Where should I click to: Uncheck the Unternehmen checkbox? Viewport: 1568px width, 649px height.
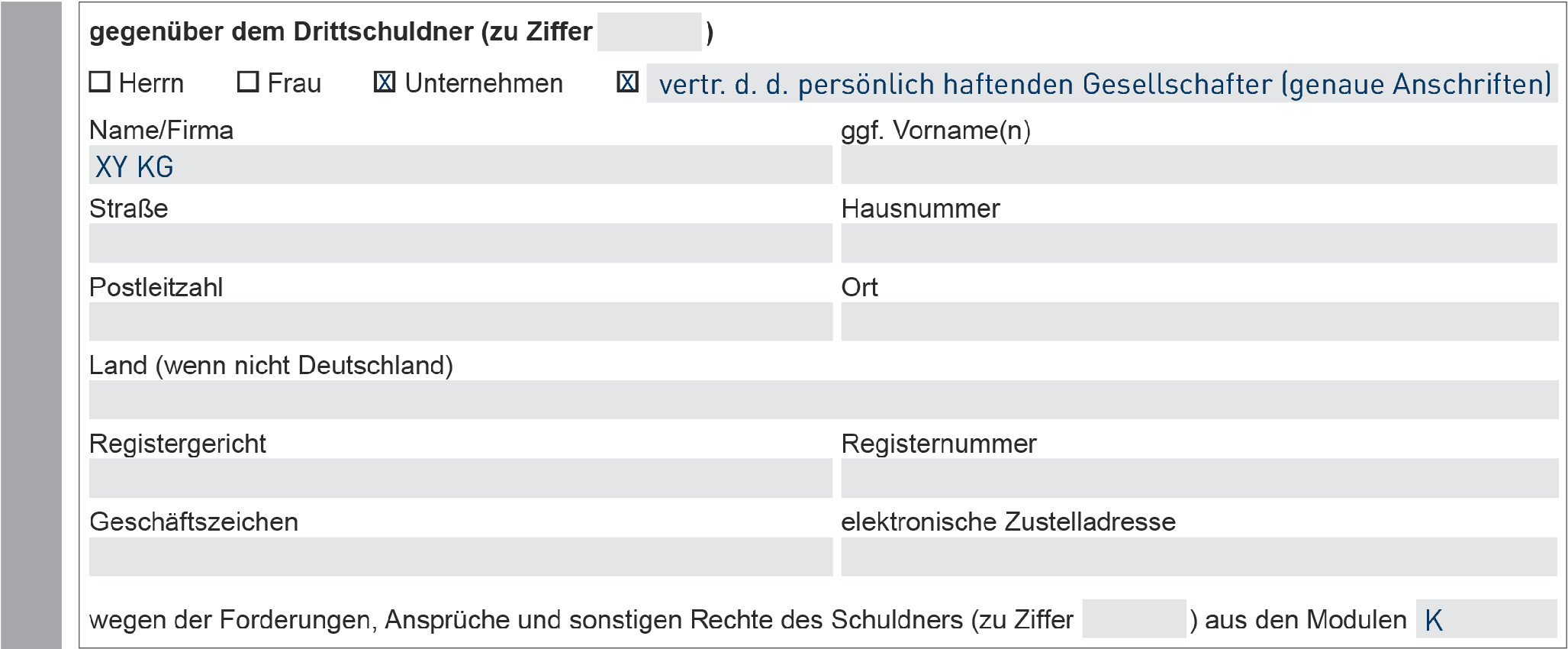coord(385,82)
